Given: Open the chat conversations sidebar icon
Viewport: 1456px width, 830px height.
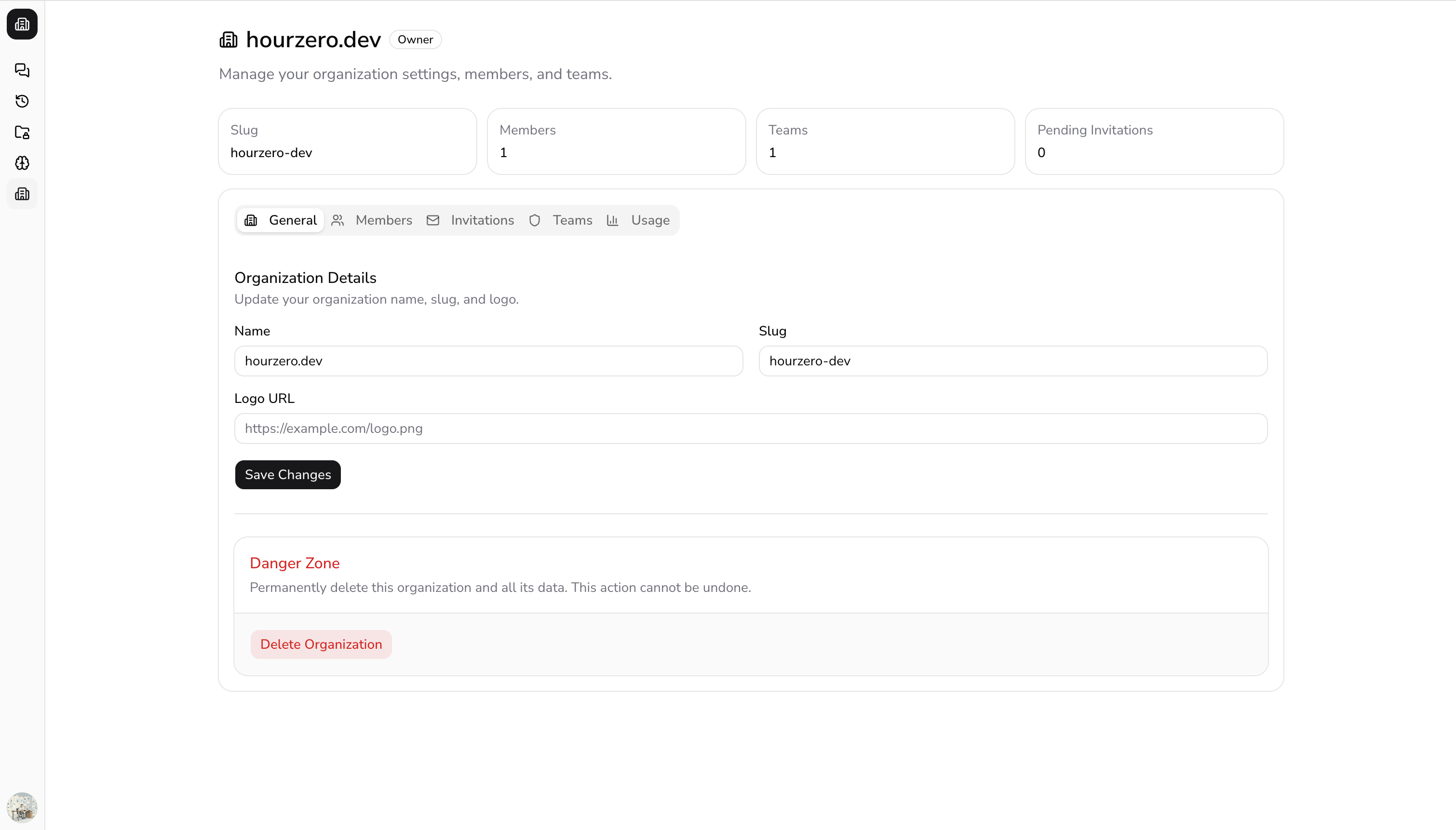Looking at the screenshot, I should pyautogui.click(x=22, y=70).
